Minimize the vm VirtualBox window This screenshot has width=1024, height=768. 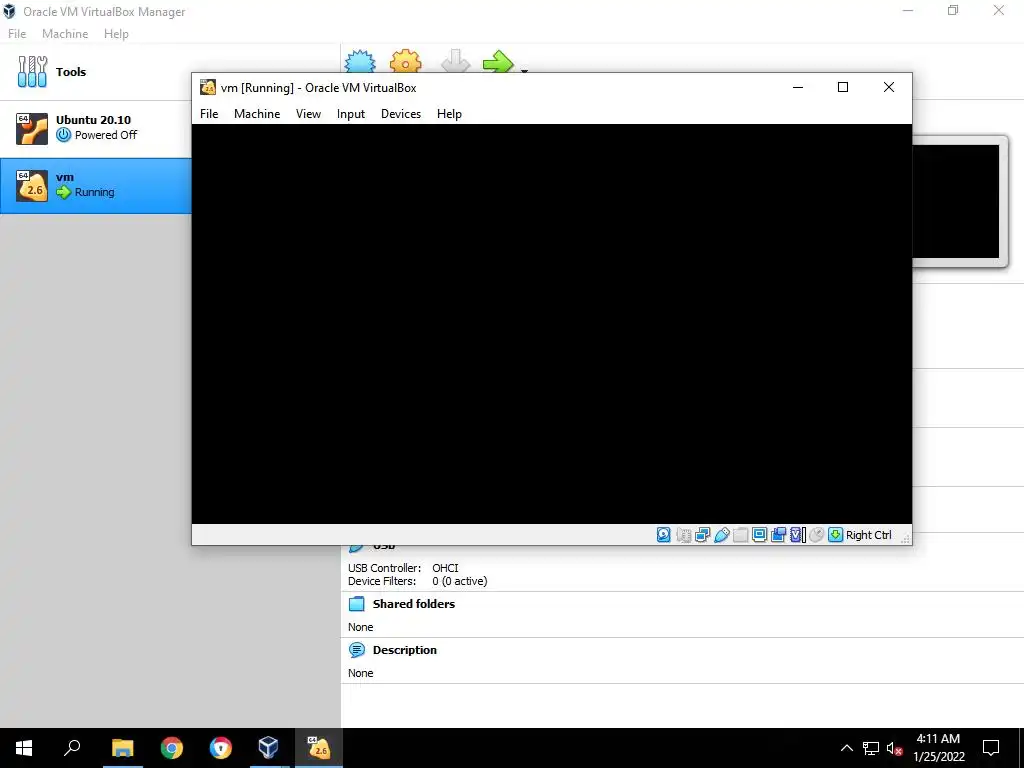(x=797, y=88)
